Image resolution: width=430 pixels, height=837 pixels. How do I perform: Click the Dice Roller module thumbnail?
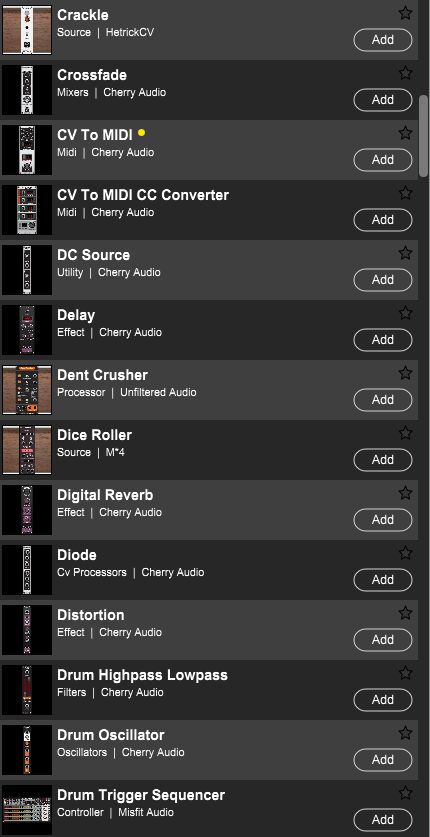click(27, 450)
